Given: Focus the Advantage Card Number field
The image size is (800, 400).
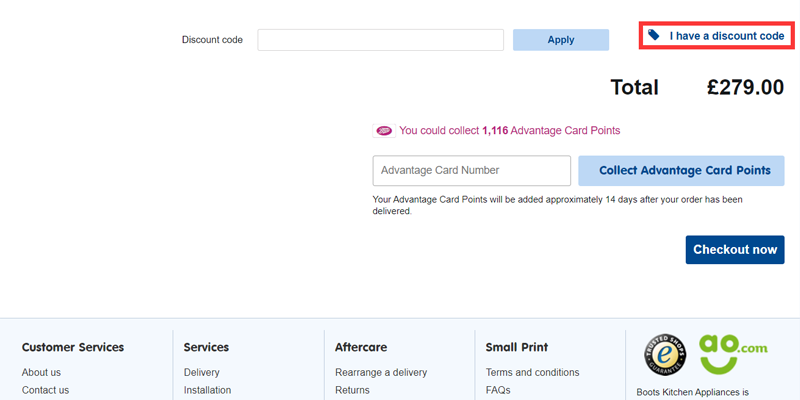Looking at the screenshot, I should point(471,170).
